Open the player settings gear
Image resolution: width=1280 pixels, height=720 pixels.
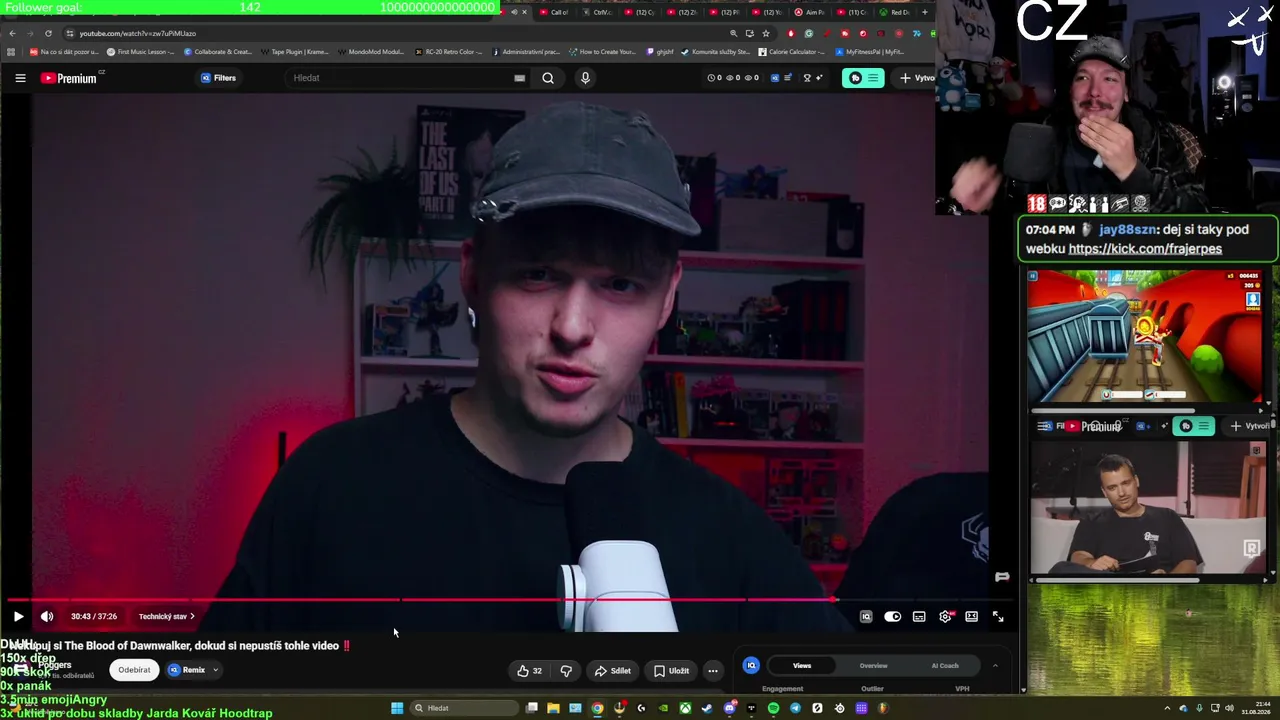coord(945,617)
